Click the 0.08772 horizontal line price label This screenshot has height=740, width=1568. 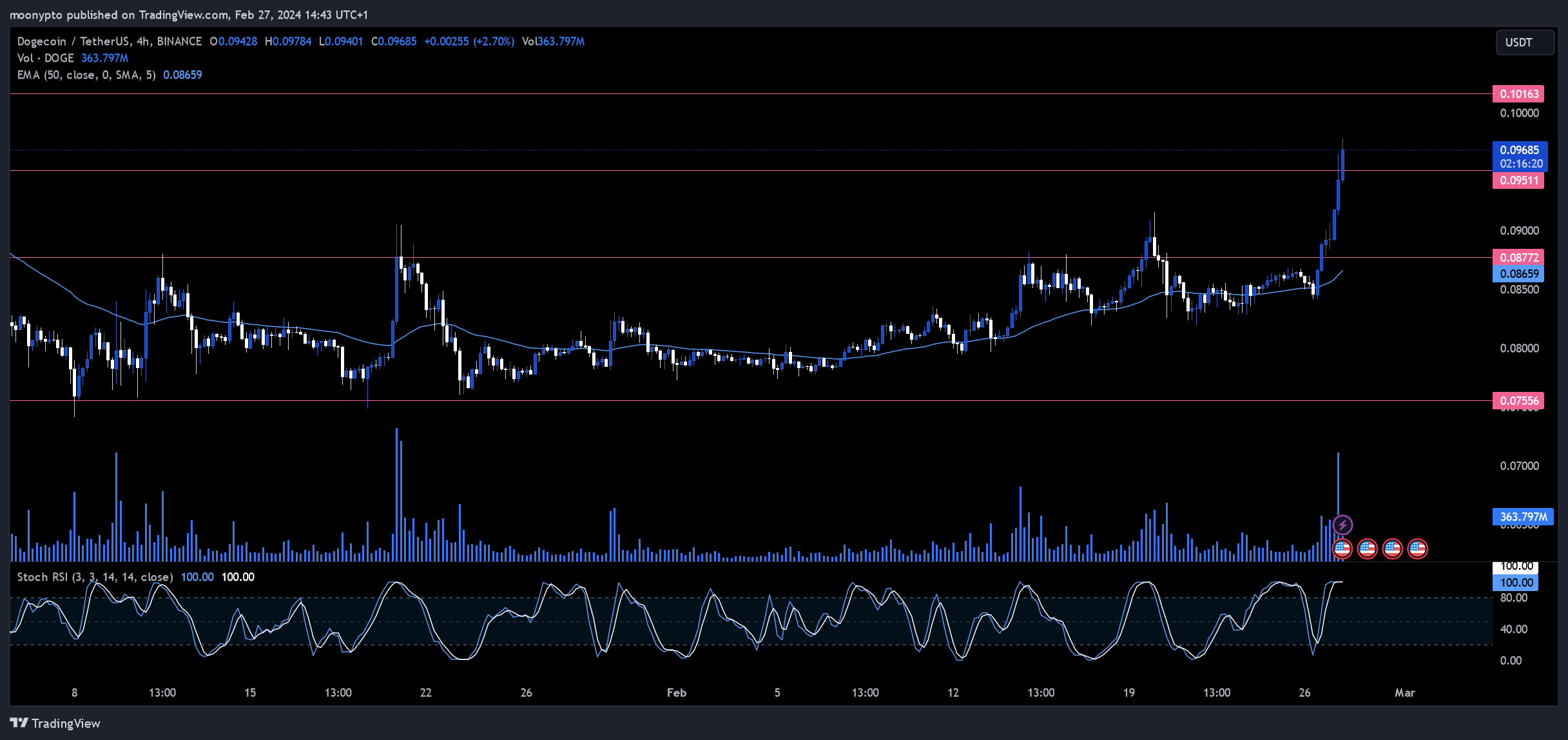pos(1518,258)
